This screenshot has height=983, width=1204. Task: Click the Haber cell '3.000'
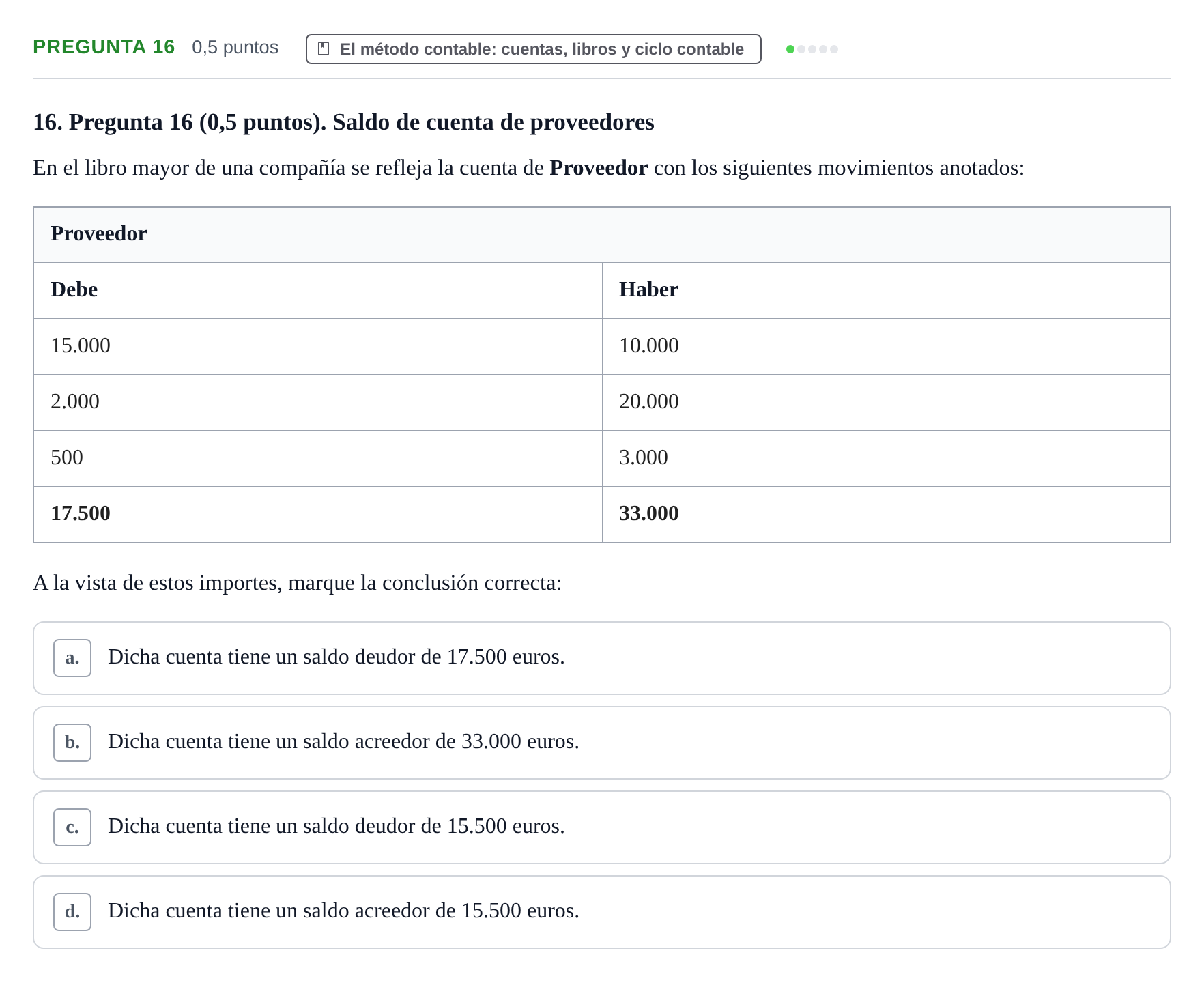(x=887, y=459)
